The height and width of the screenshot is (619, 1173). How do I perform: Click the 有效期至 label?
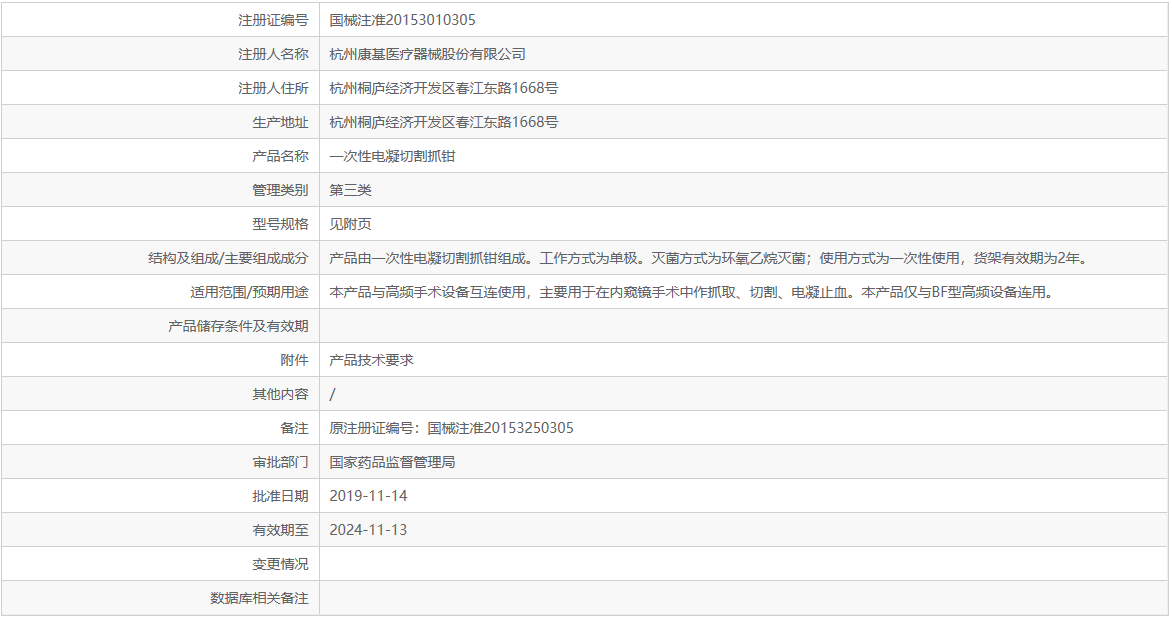(x=280, y=530)
